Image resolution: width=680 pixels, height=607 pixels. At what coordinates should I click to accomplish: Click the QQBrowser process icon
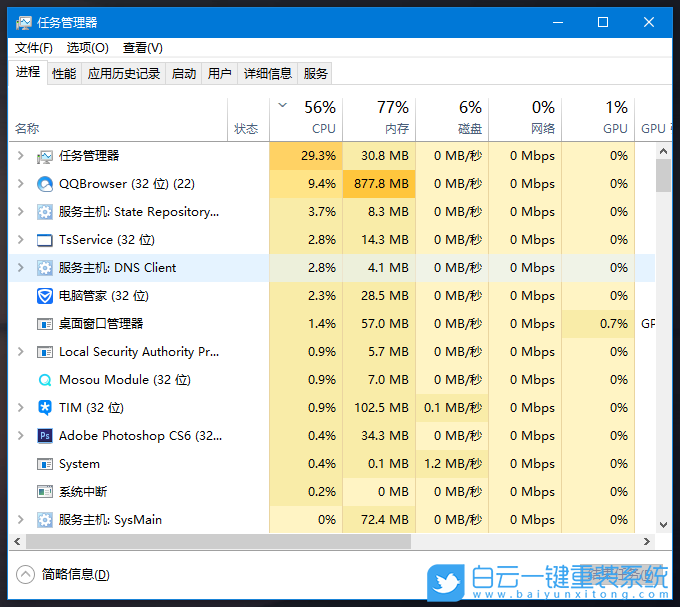point(45,184)
